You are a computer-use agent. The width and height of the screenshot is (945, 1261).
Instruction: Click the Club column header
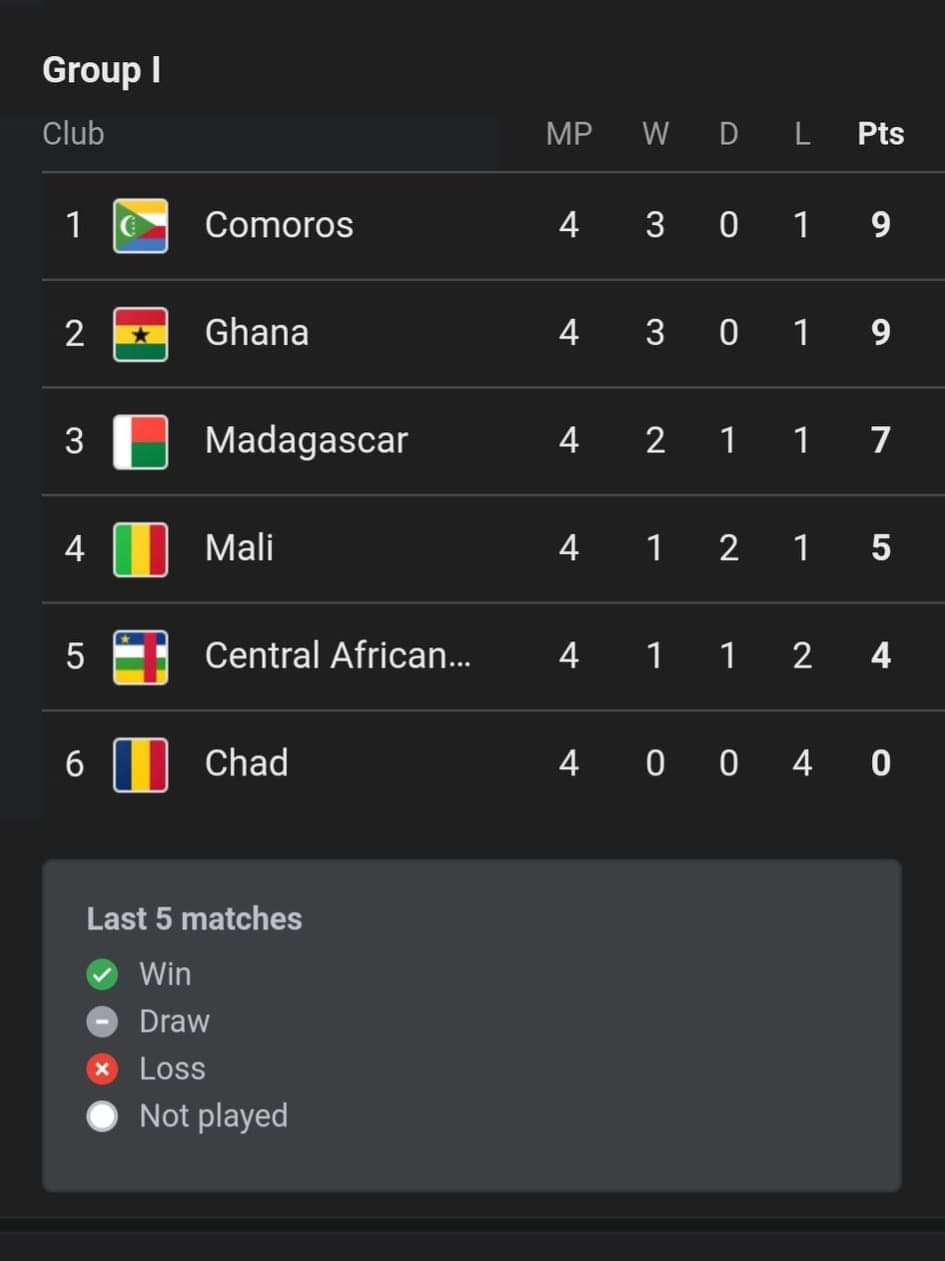pos(73,134)
